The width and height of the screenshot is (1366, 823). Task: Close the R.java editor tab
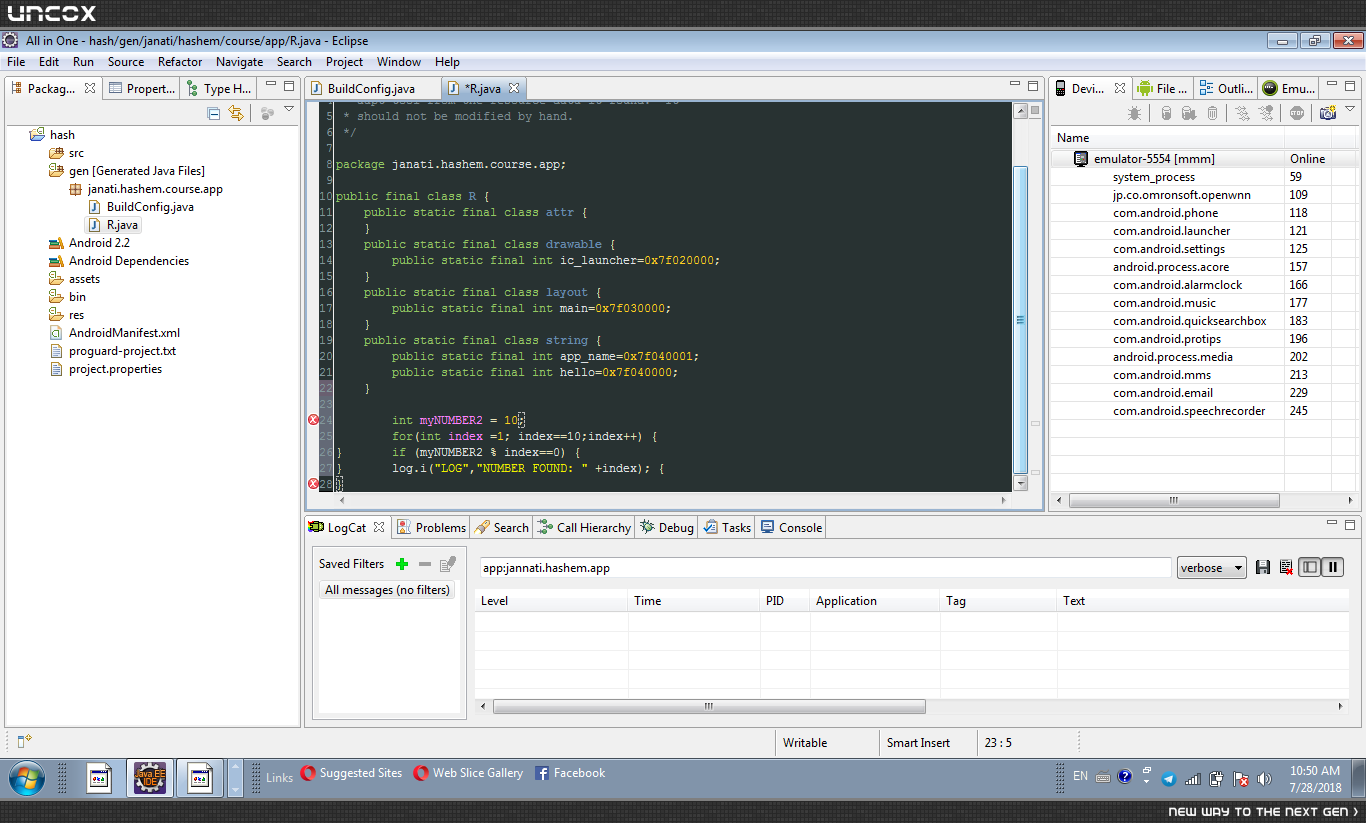[514, 89]
